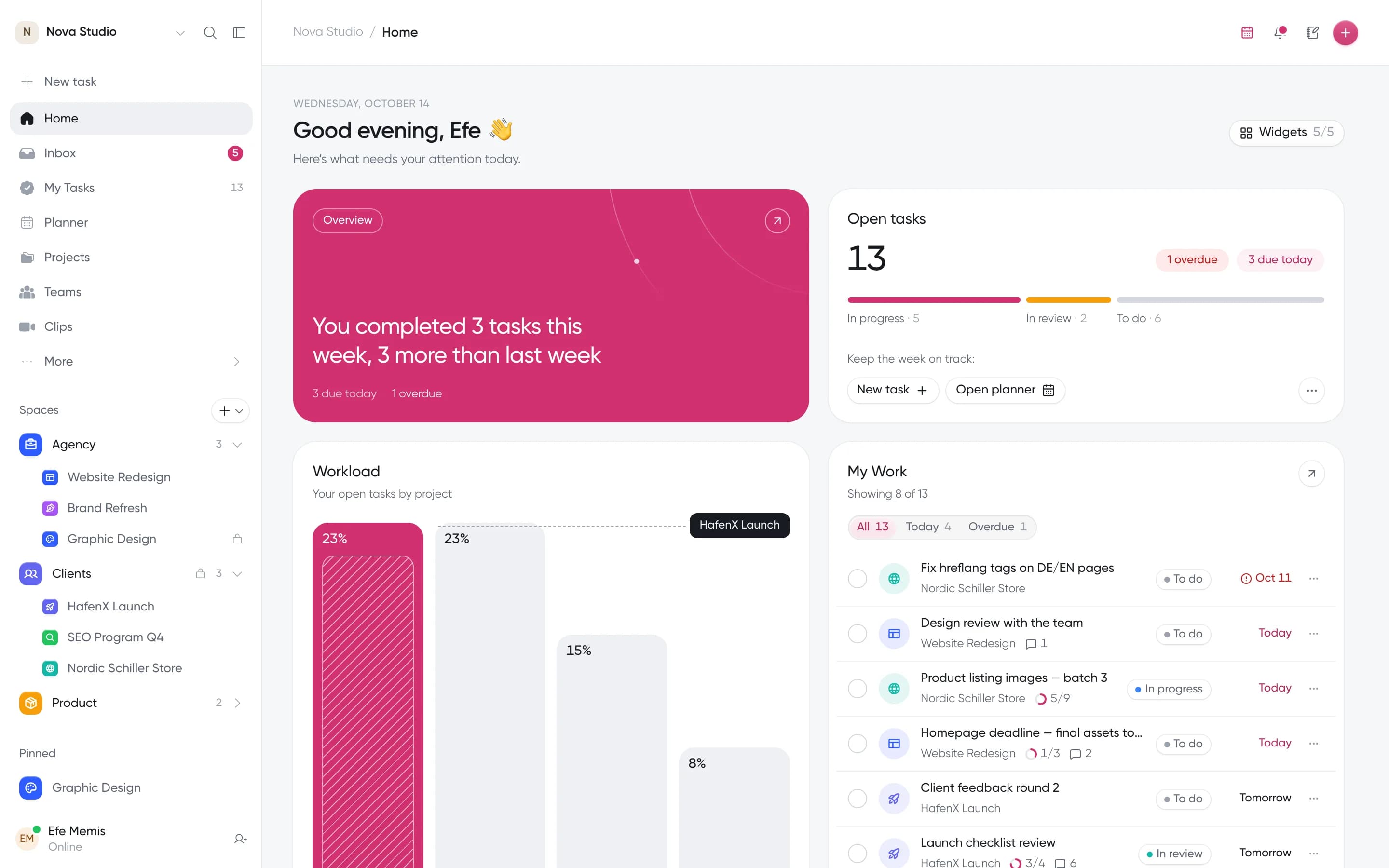Click the globe project icon of Fix hreflang task
This screenshot has width=1389, height=868.
click(x=894, y=579)
